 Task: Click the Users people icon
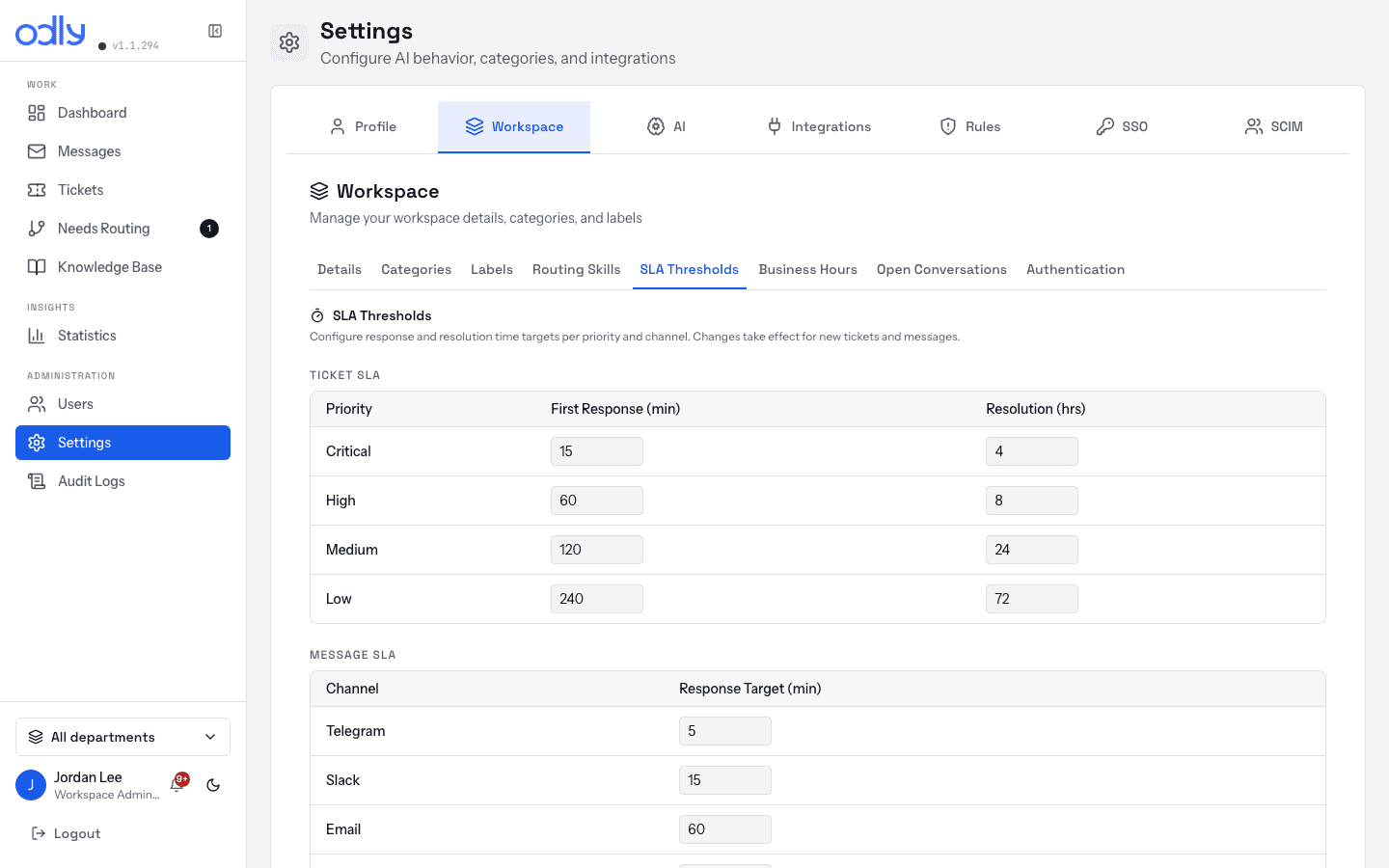coord(37,404)
